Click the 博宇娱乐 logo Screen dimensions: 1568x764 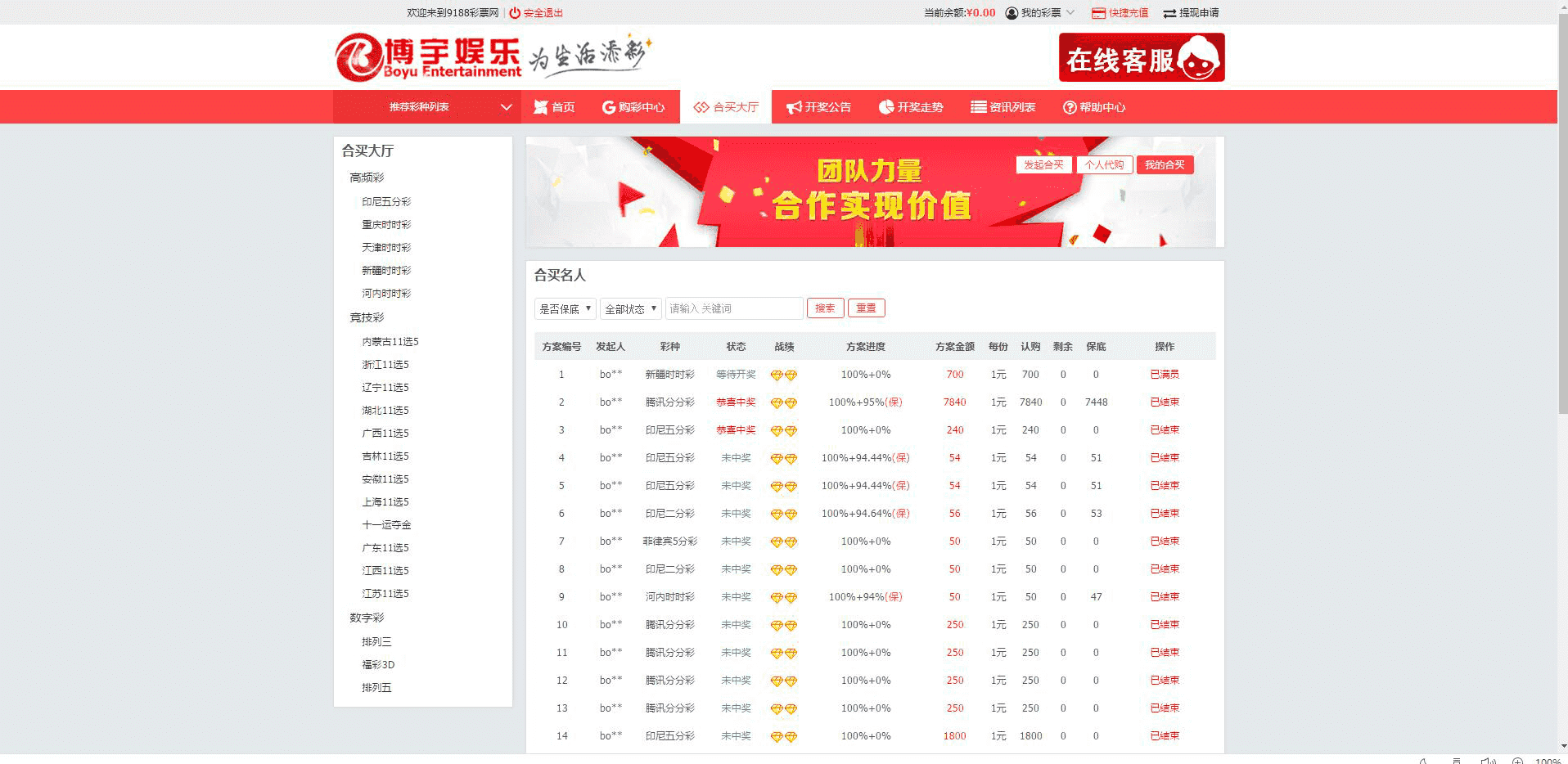pyautogui.click(x=428, y=57)
